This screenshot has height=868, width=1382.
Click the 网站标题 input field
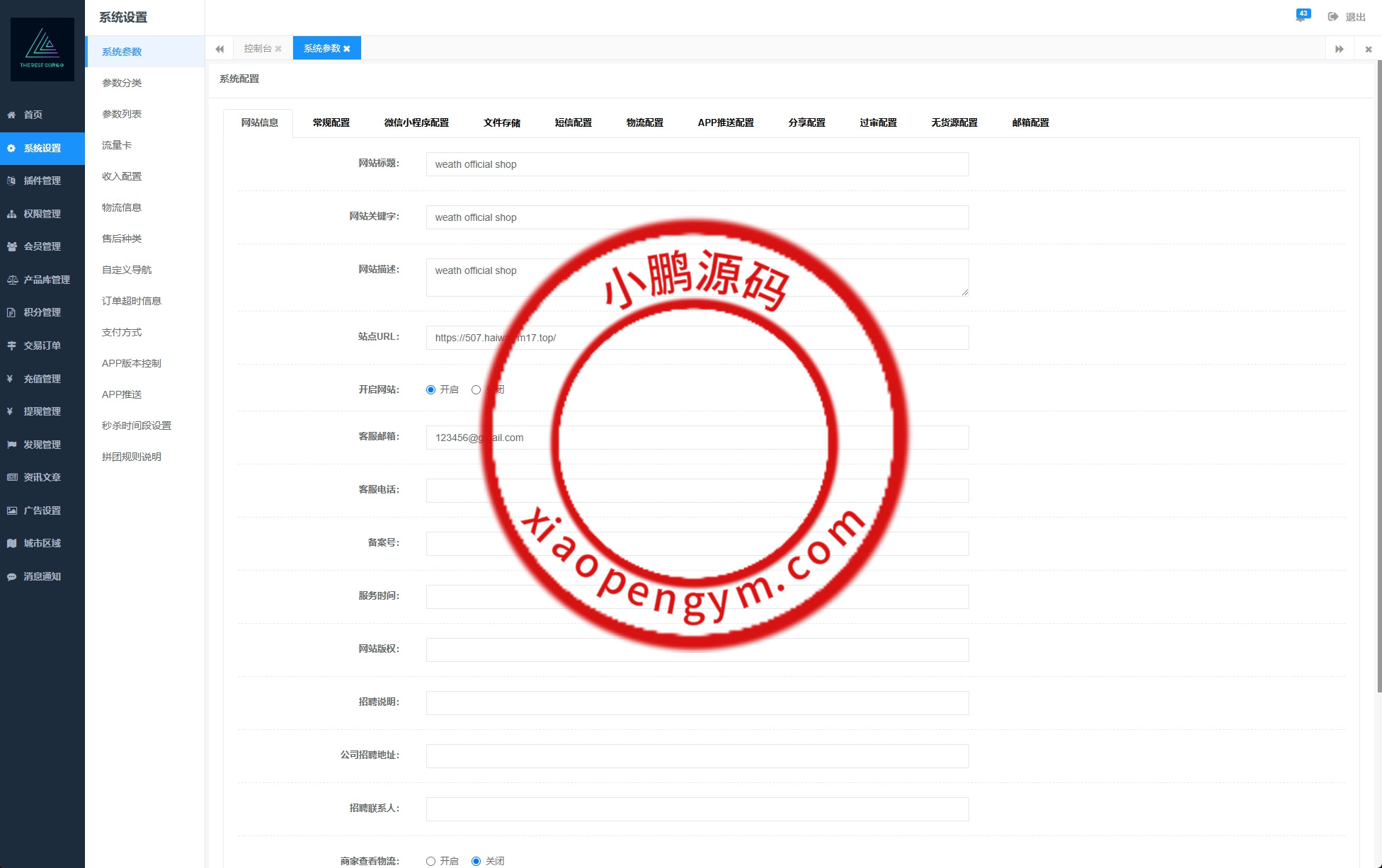[x=697, y=164]
